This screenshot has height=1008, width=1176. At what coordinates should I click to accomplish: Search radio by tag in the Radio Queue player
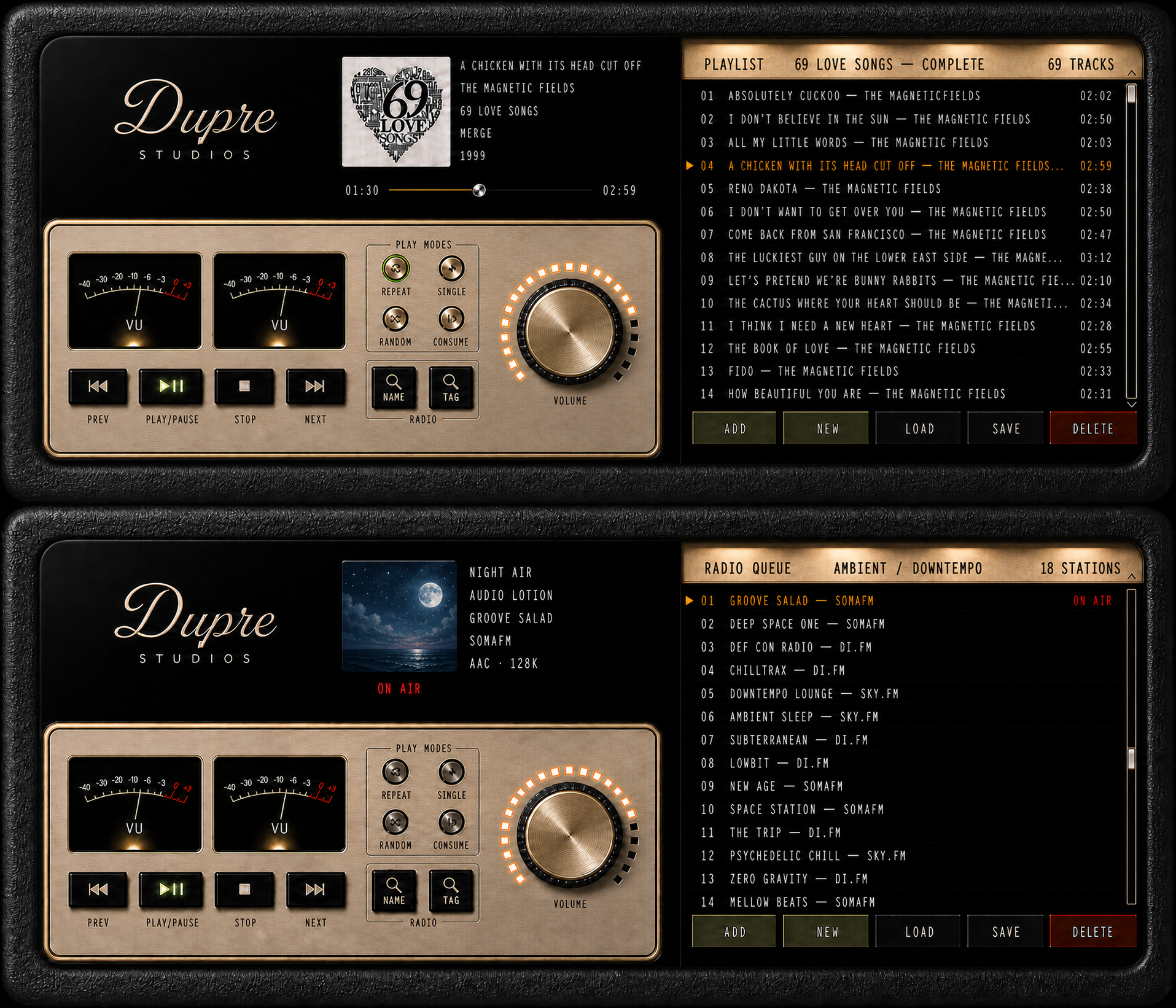click(451, 891)
